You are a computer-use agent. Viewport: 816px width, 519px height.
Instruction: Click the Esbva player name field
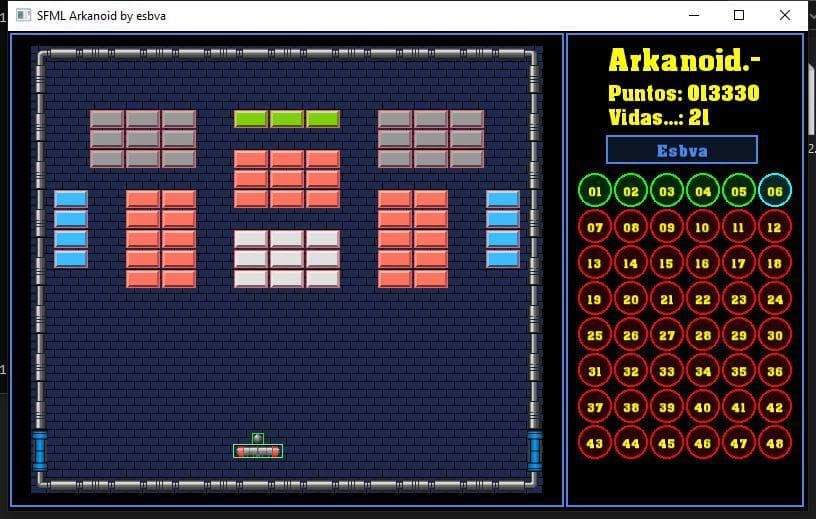tap(682, 150)
